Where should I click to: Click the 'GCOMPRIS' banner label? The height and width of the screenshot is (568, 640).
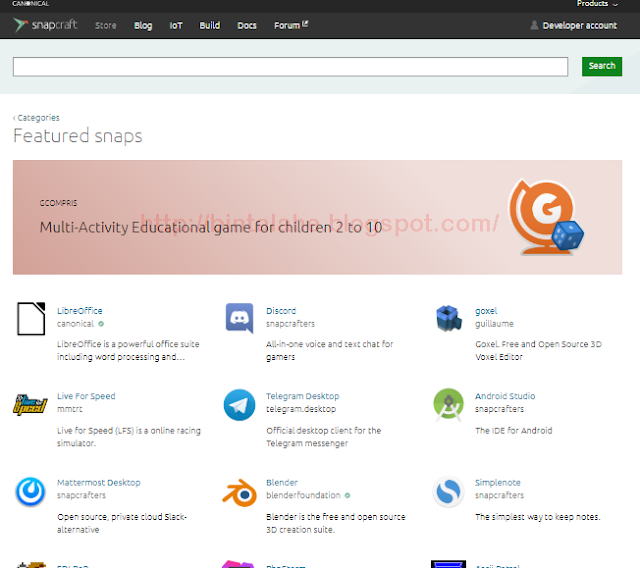coord(58,203)
